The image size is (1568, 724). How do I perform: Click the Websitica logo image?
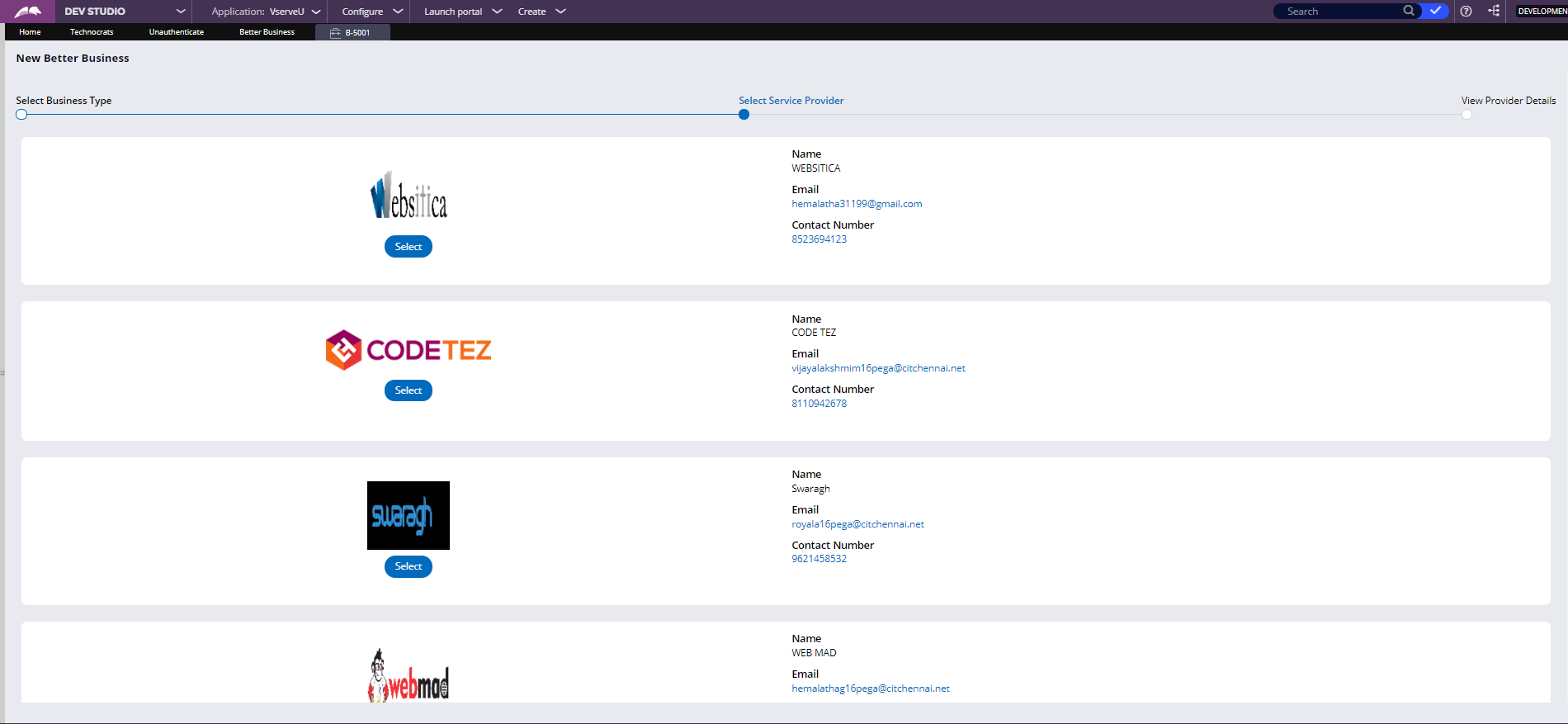pos(409,195)
